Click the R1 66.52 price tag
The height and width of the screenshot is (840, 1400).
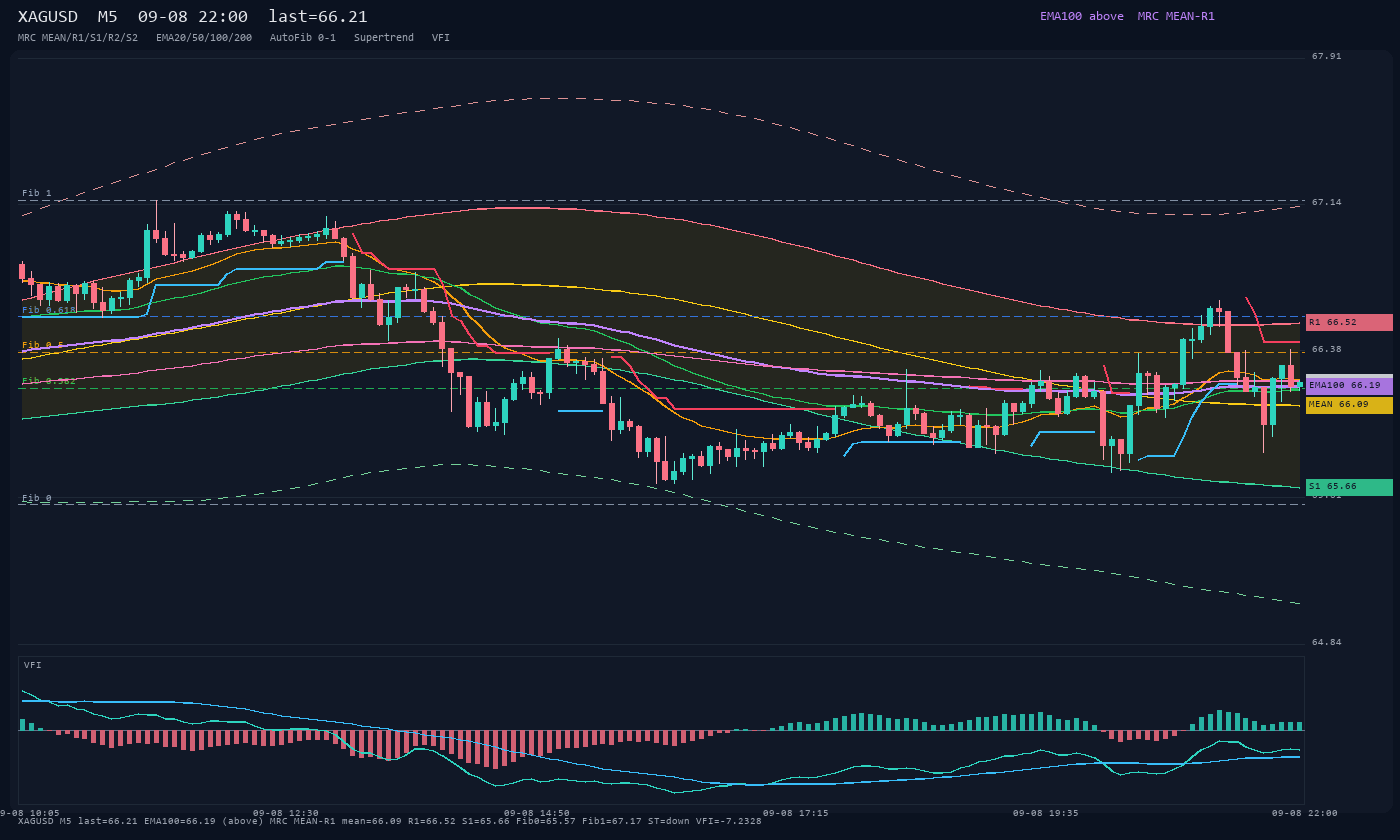1349,322
